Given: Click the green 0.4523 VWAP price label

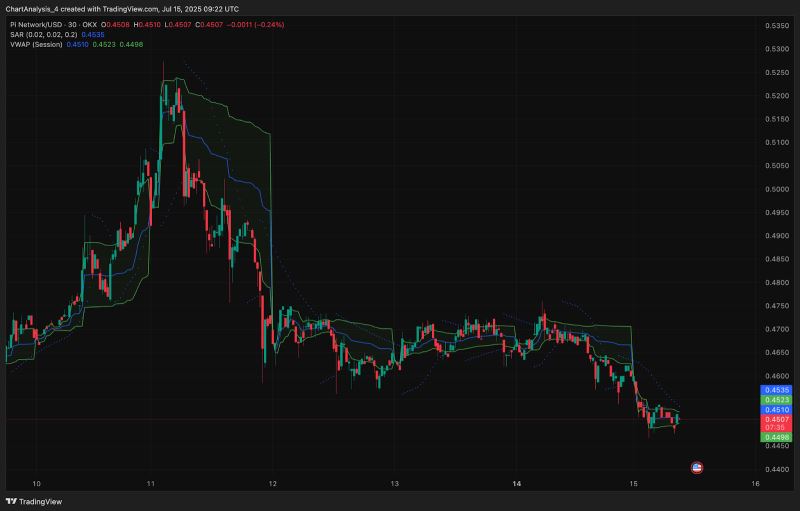Looking at the screenshot, I should 776,399.
